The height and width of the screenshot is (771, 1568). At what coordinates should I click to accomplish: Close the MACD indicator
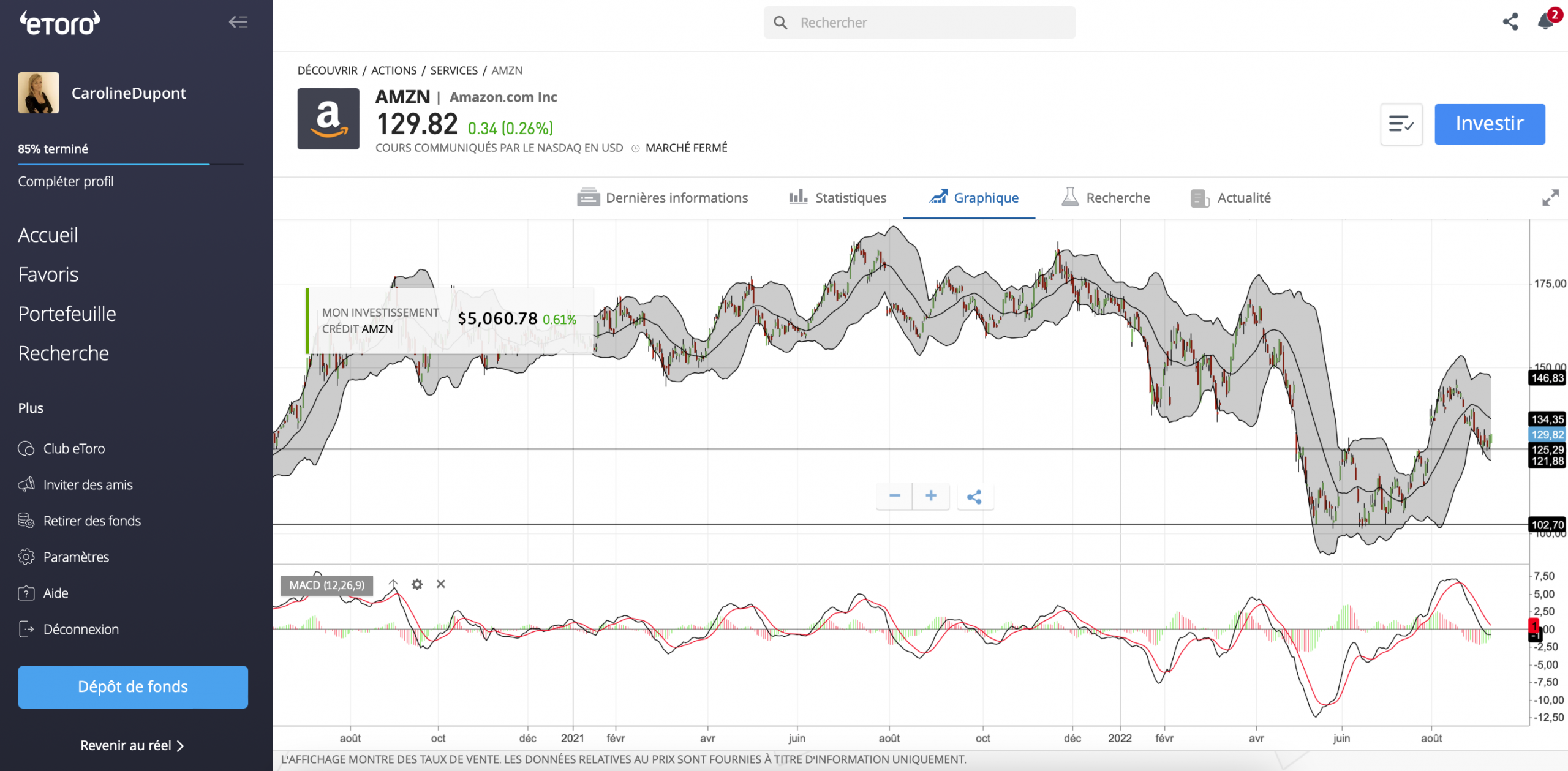click(440, 584)
